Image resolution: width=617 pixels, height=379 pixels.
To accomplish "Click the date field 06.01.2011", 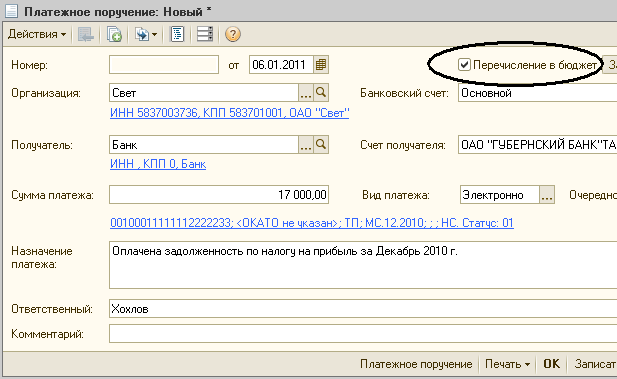I will (x=281, y=65).
